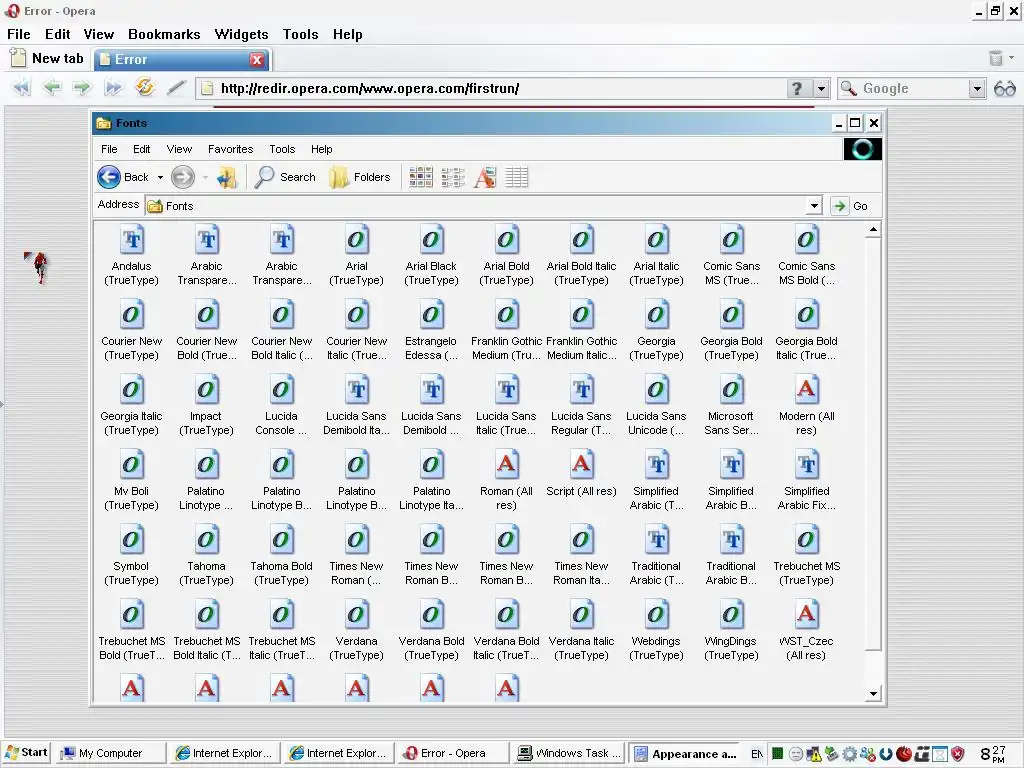
Task: Click the Fonts window Forward button
Action: coord(183,177)
